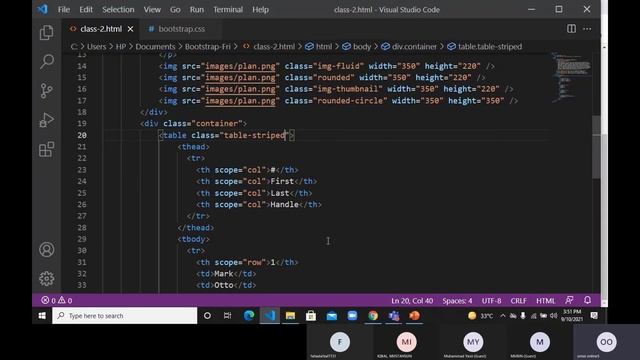This screenshot has height=360, width=640.
Task: Open Zoom from the taskbar
Action: [x=352, y=316]
